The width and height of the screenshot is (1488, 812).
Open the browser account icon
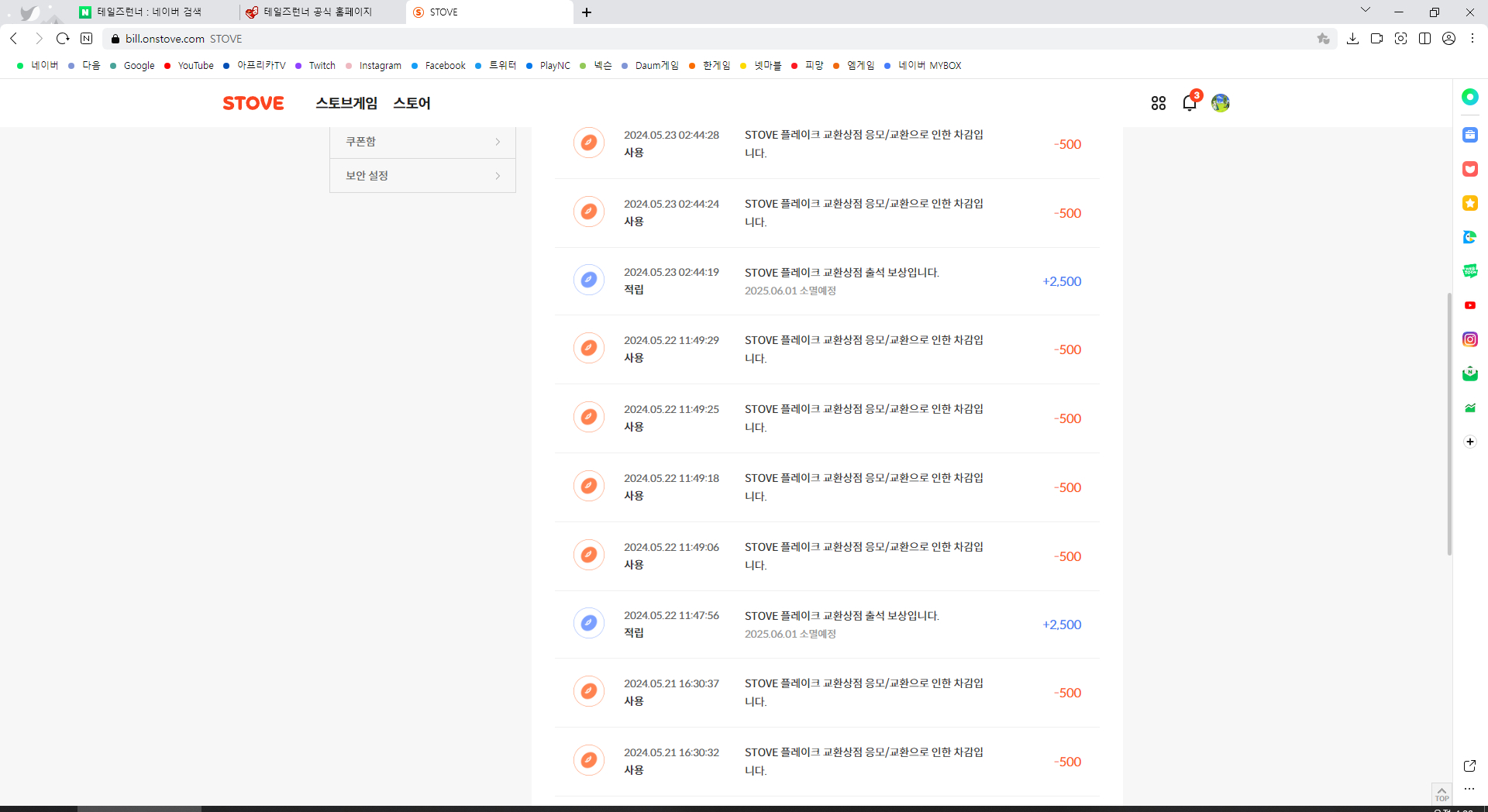click(x=1448, y=39)
